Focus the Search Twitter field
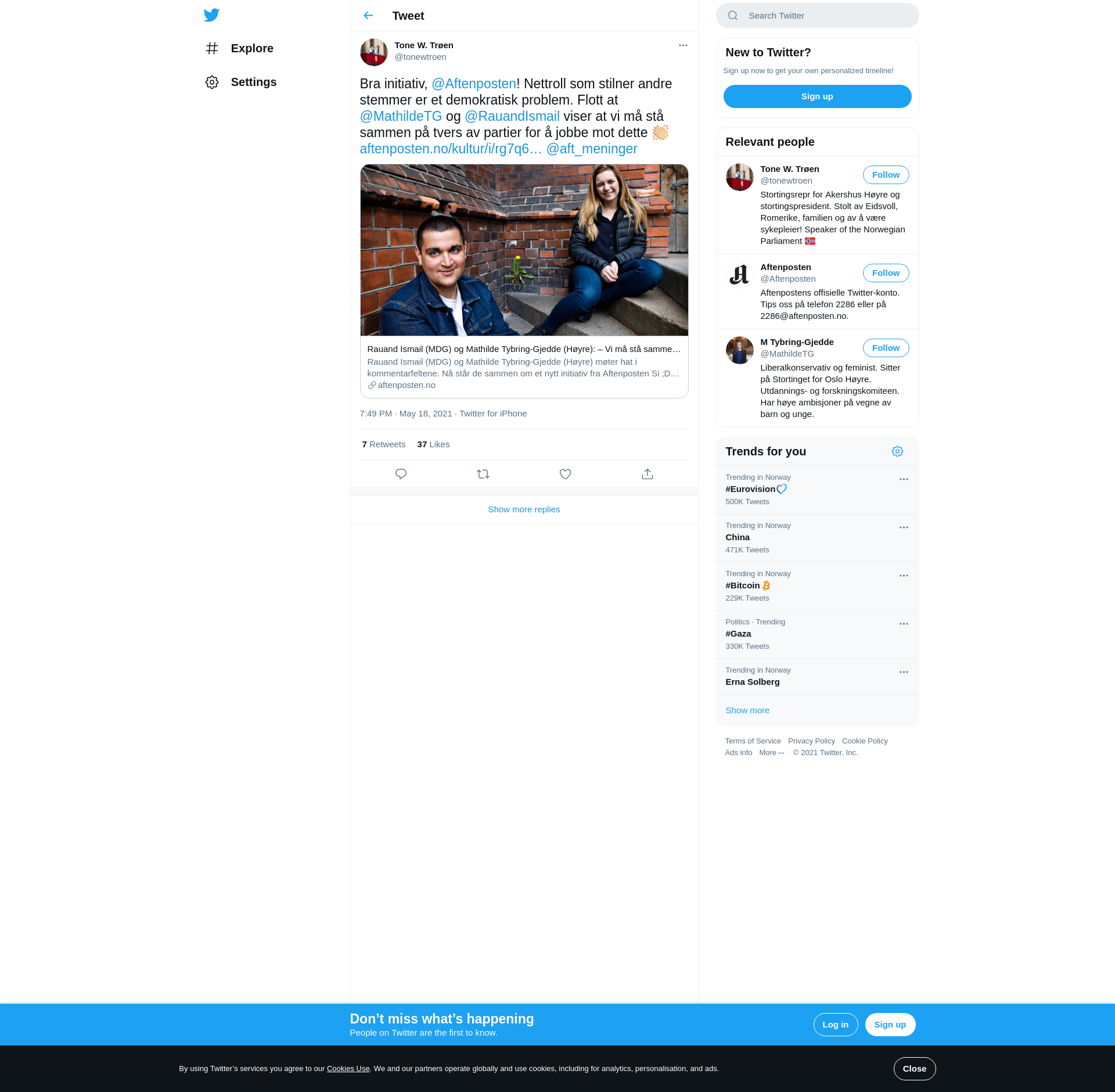1115x1092 pixels. [x=817, y=16]
